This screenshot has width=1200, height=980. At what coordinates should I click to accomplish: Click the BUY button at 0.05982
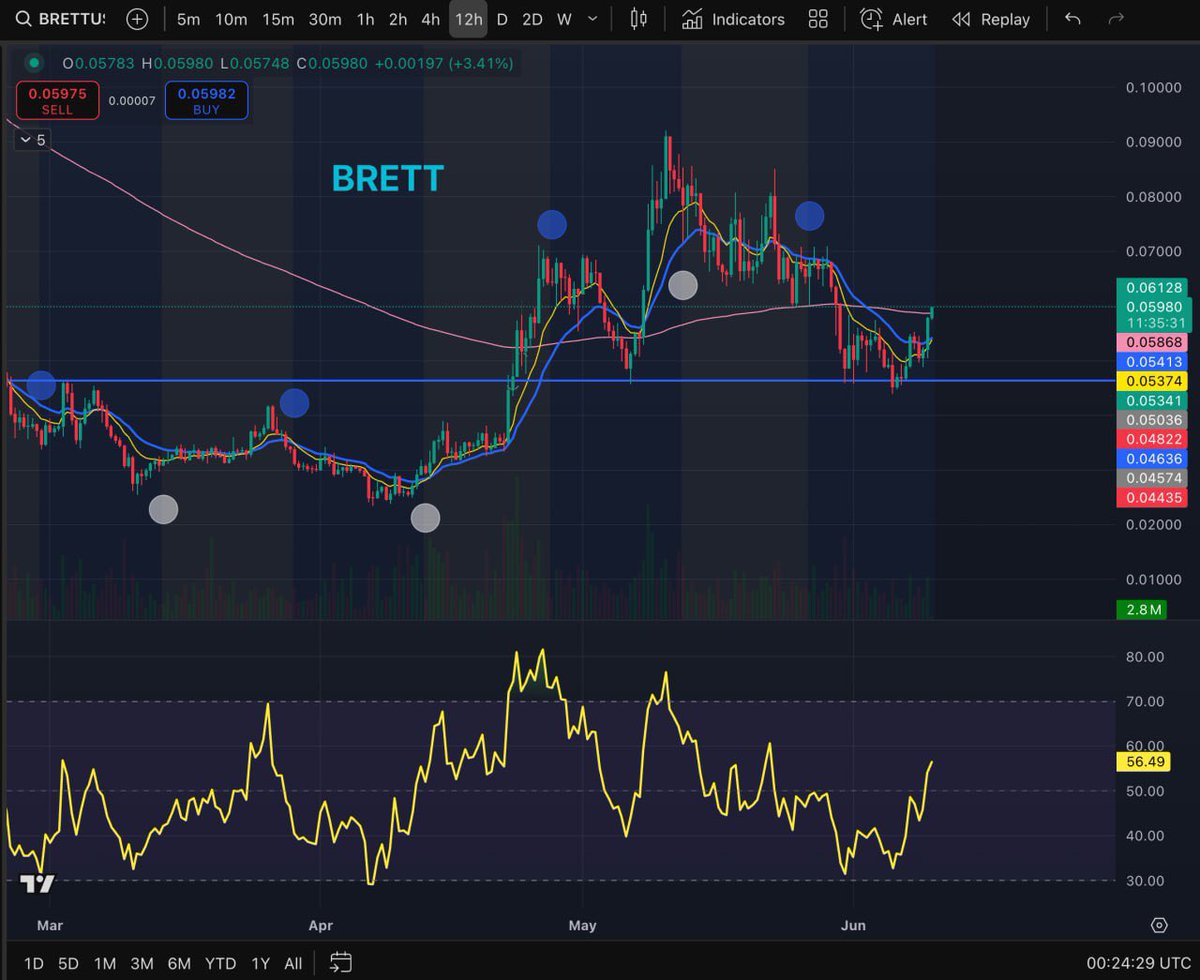click(206, 101)
